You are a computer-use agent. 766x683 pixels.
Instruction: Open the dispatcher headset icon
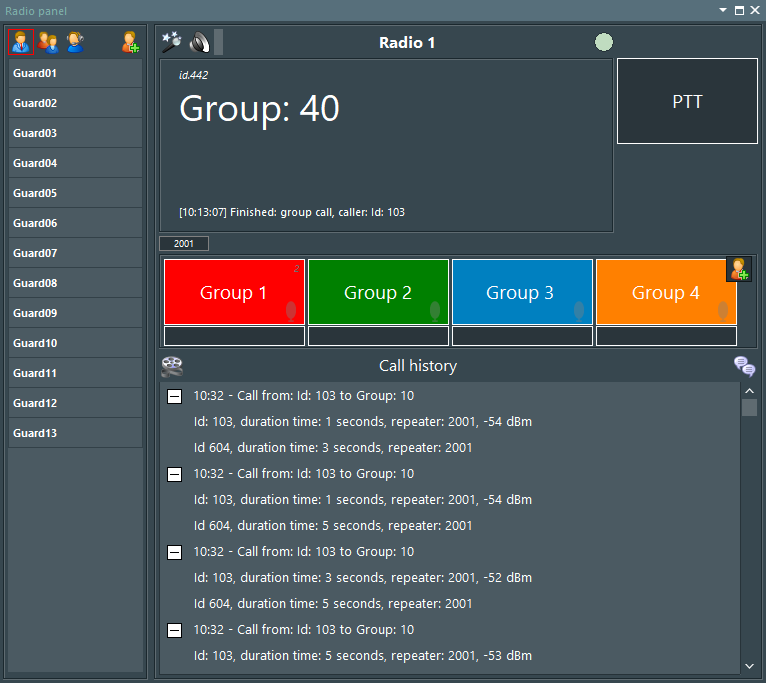point(76,42)
